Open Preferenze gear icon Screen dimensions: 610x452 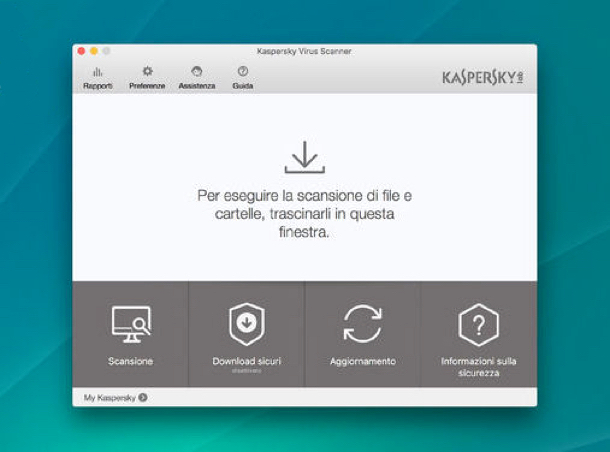point(147,71)
